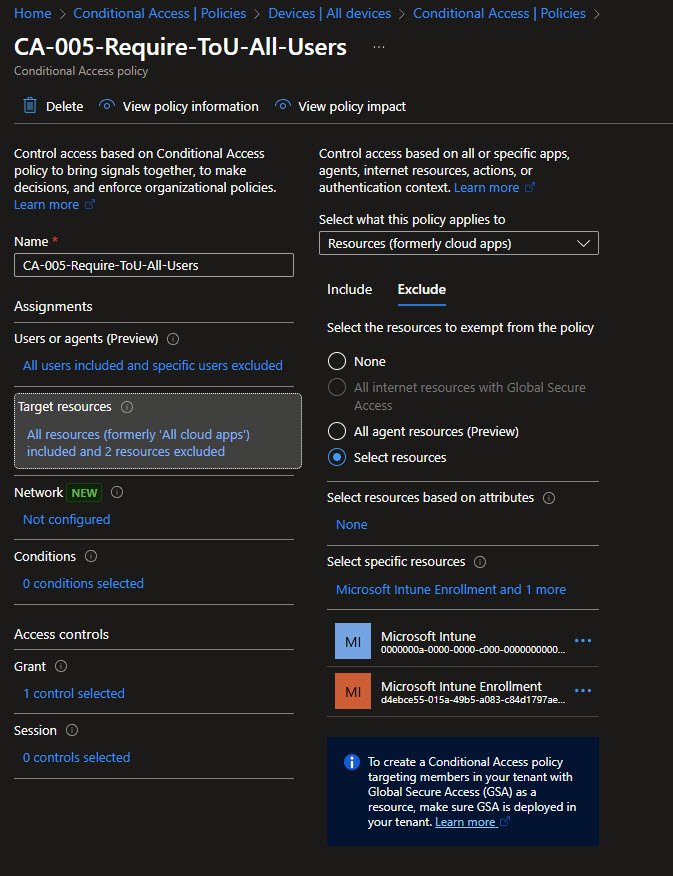Click the policy Name text field
This screenshot has height=876, width=673.
pyautogui.click(x=154, y=265)
